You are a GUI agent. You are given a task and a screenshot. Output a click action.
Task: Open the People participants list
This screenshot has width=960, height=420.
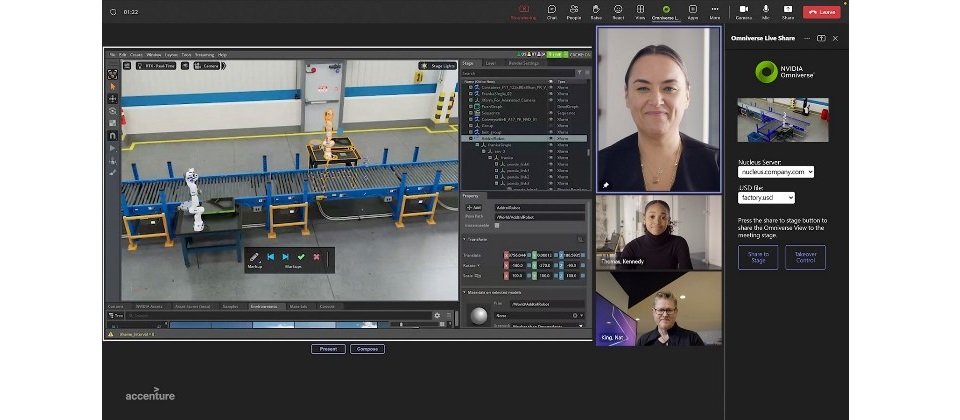pos(574,10)
